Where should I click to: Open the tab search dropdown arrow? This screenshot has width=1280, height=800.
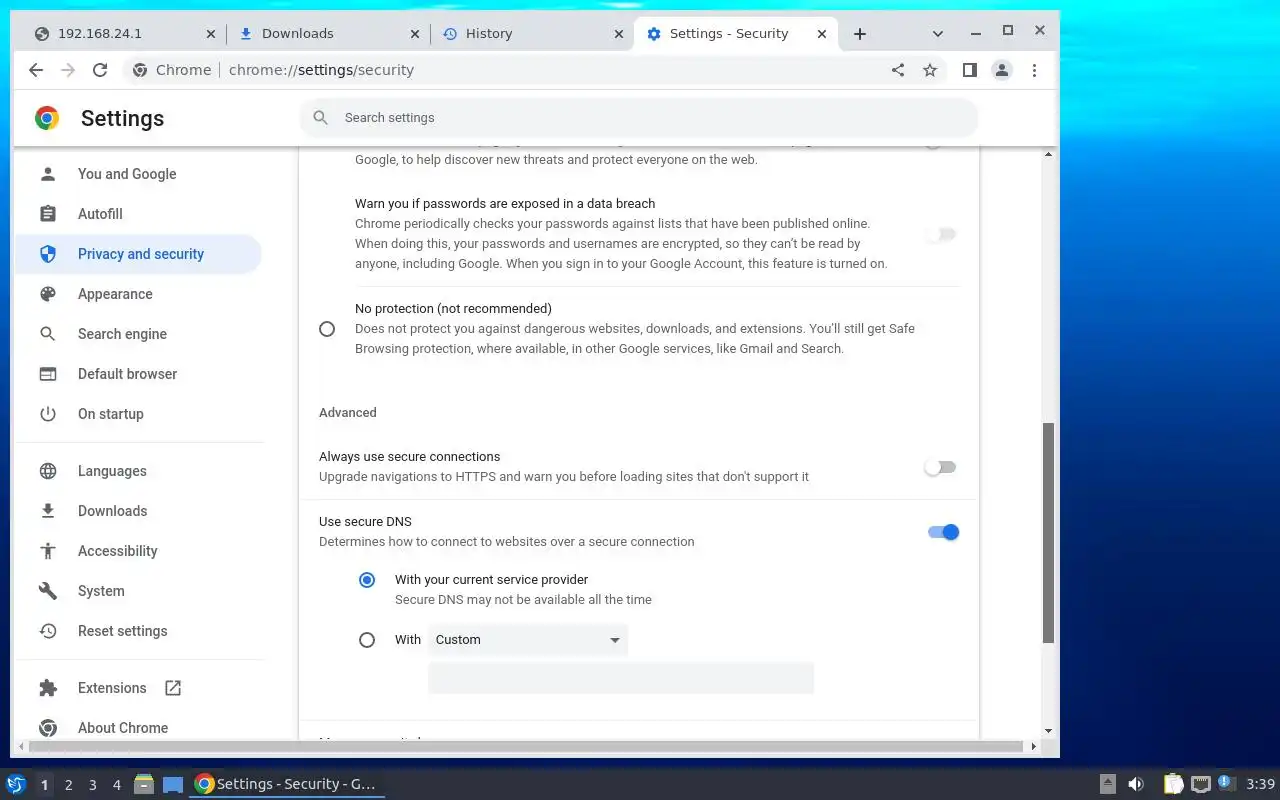[x=938, y=34]
